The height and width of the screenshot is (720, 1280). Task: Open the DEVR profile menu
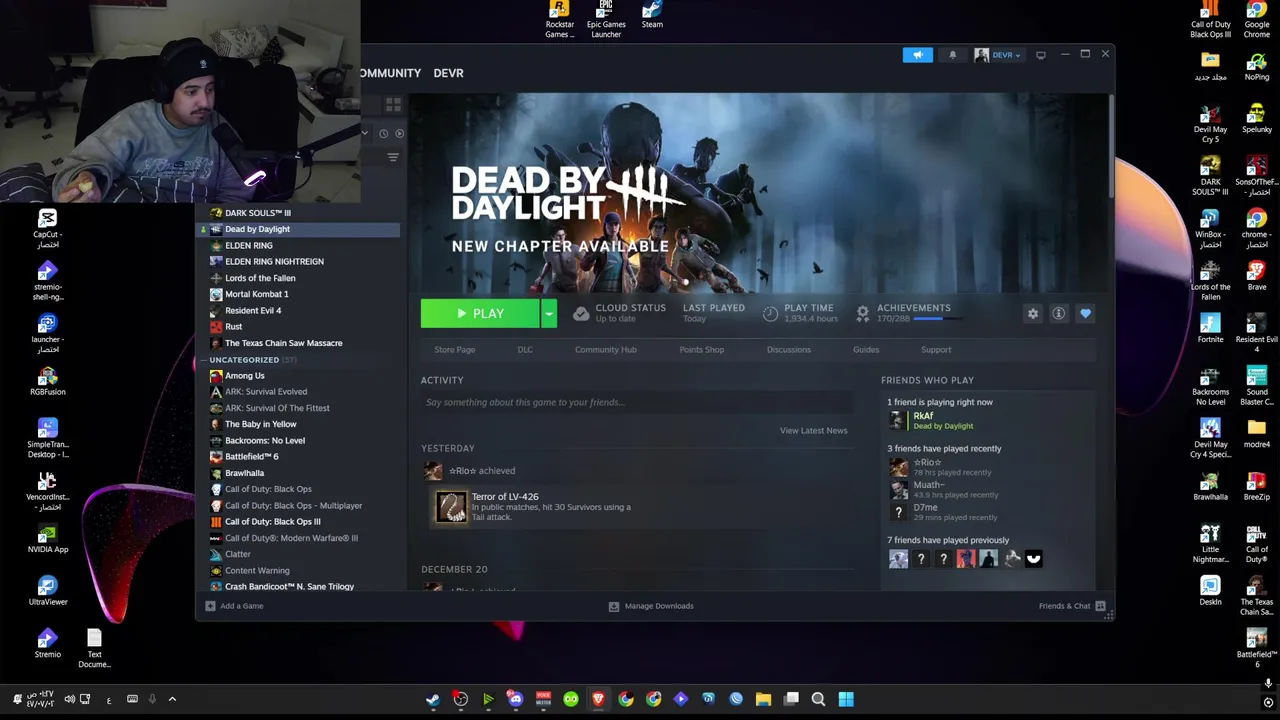(448, 73)
